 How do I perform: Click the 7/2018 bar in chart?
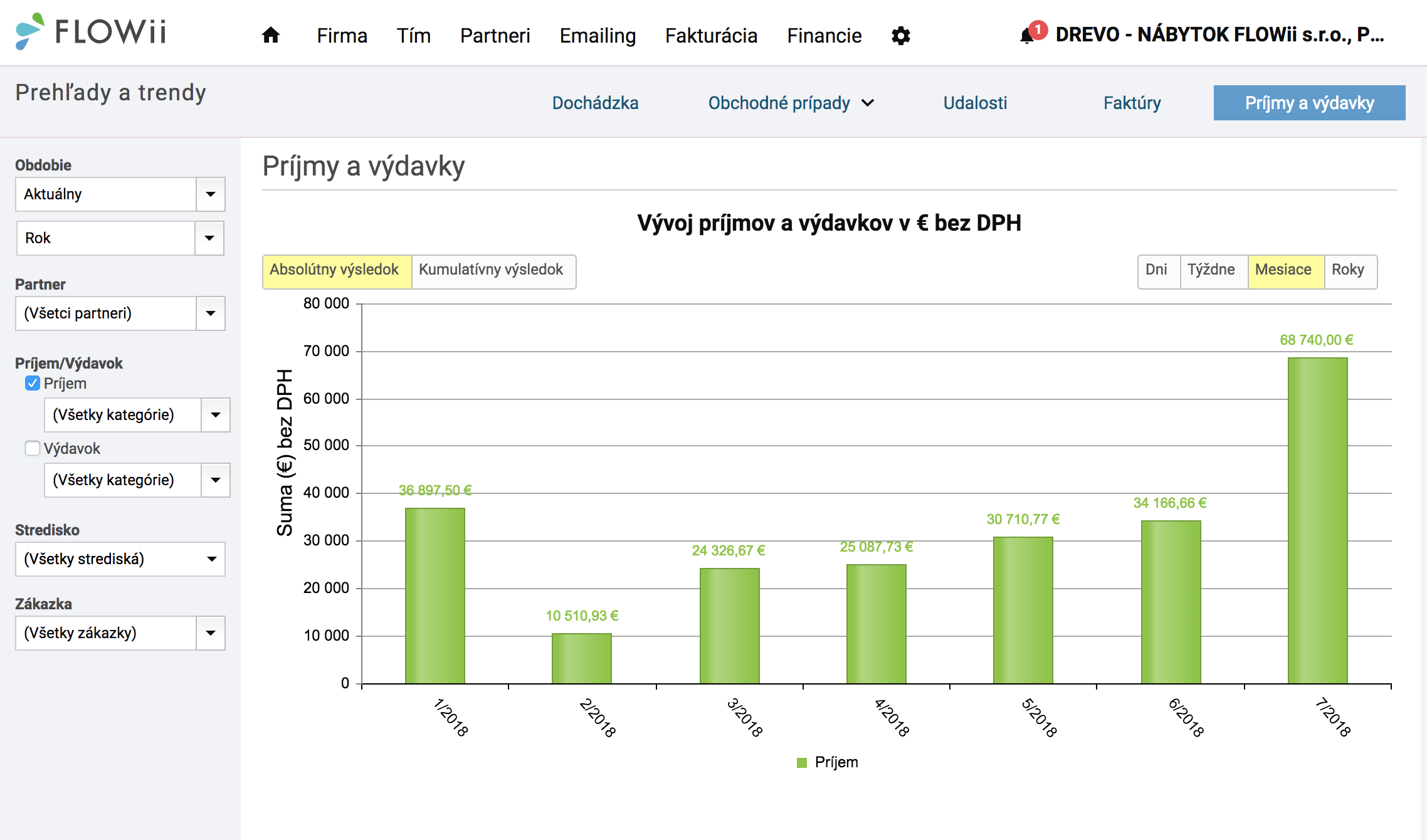pyautogui.click(x=1318, y=520)
